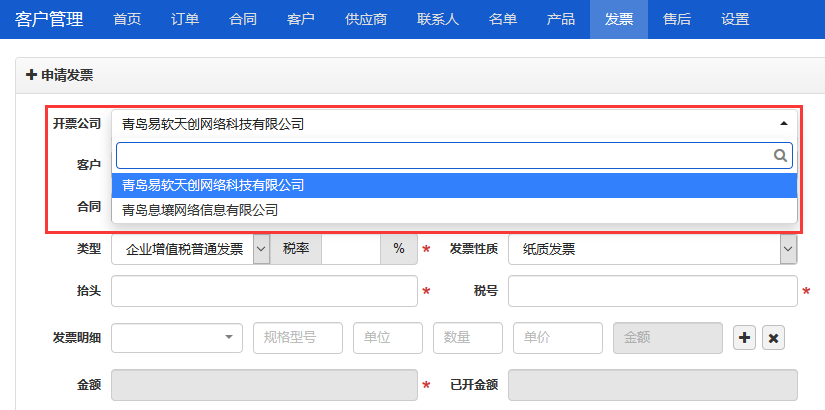The image size is (825, 410).
Task: Click the plus icon to add invoice detail row
Action: coord(744,338)
